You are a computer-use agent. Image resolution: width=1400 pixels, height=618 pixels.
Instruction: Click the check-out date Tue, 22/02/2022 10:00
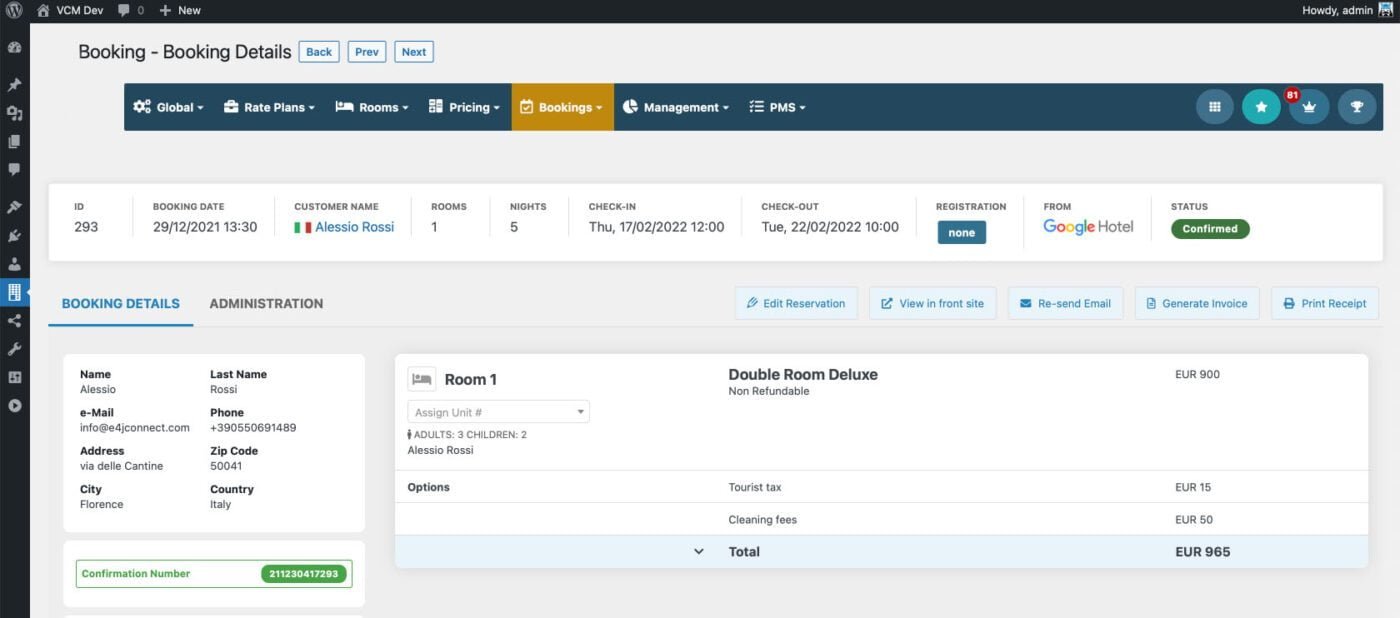tap(830, 227)
